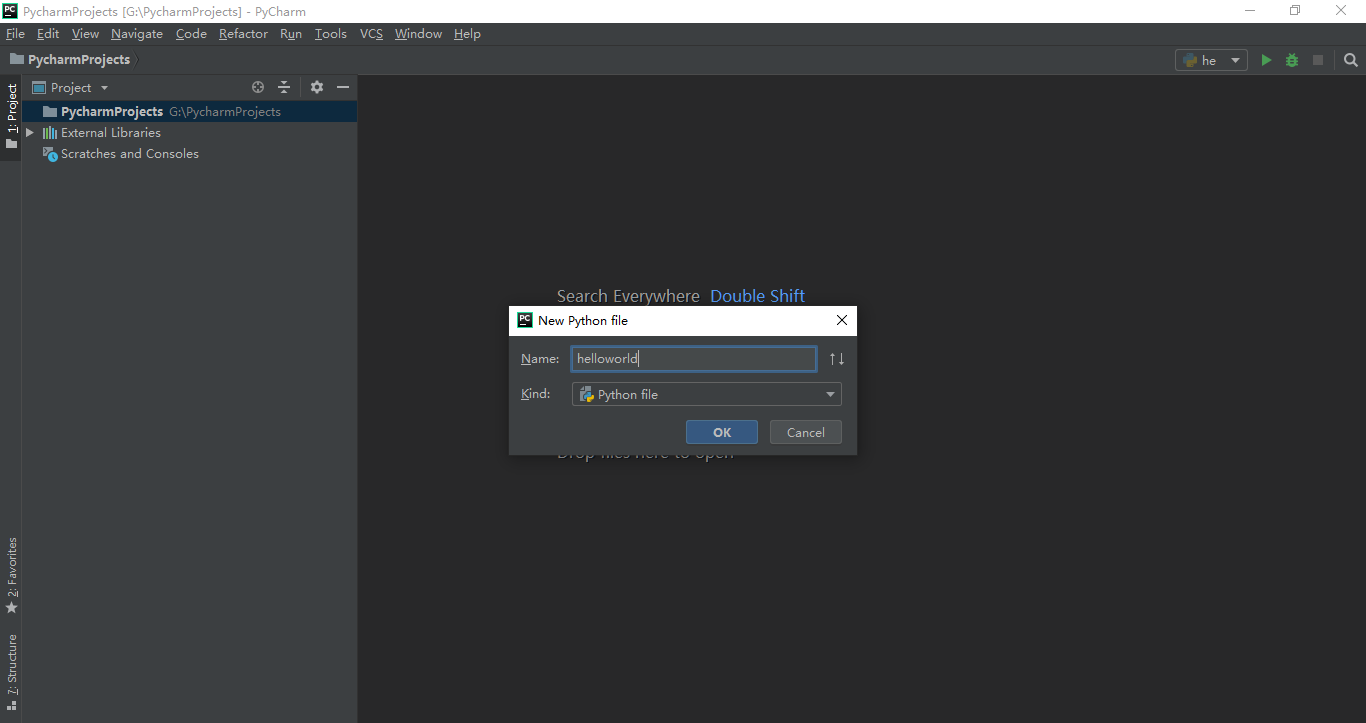
Task: Open the Edit menu
Action: pos(48,33)
